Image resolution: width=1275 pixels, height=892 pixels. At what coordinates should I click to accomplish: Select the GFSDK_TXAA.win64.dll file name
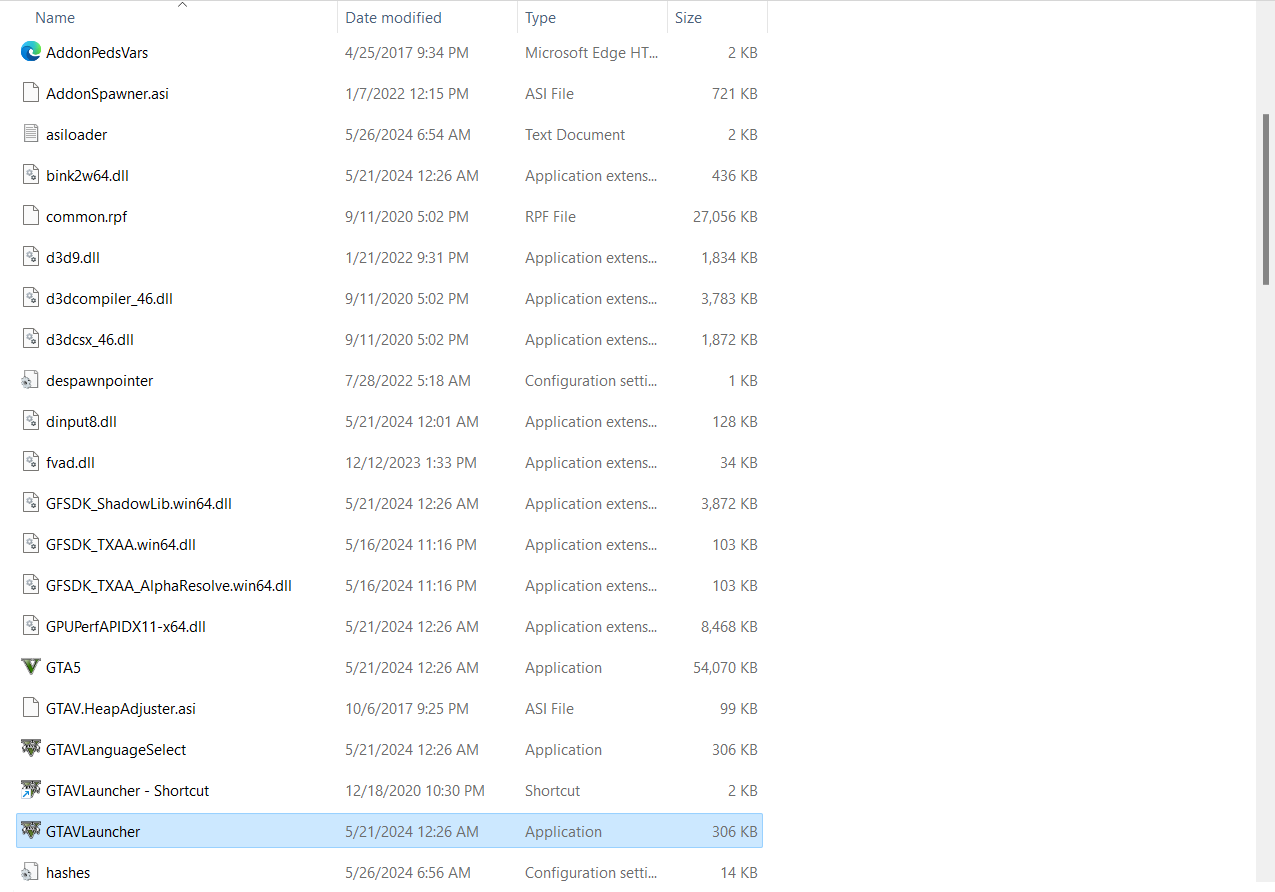121,544
